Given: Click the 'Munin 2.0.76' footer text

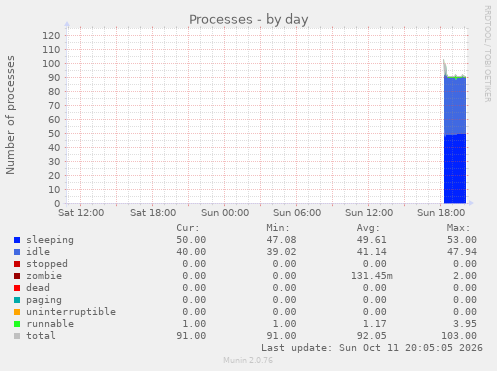Looking at the screenshot, I should (x=248, y=360).
